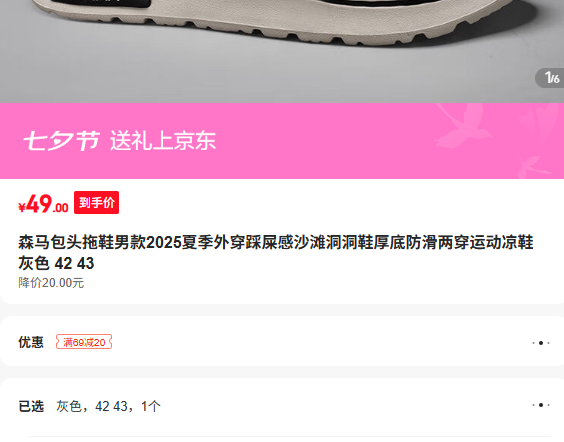This screenshot has height=442, width=564.
Task: Expand the 已选 selection section label
Action: coord(31,406)
